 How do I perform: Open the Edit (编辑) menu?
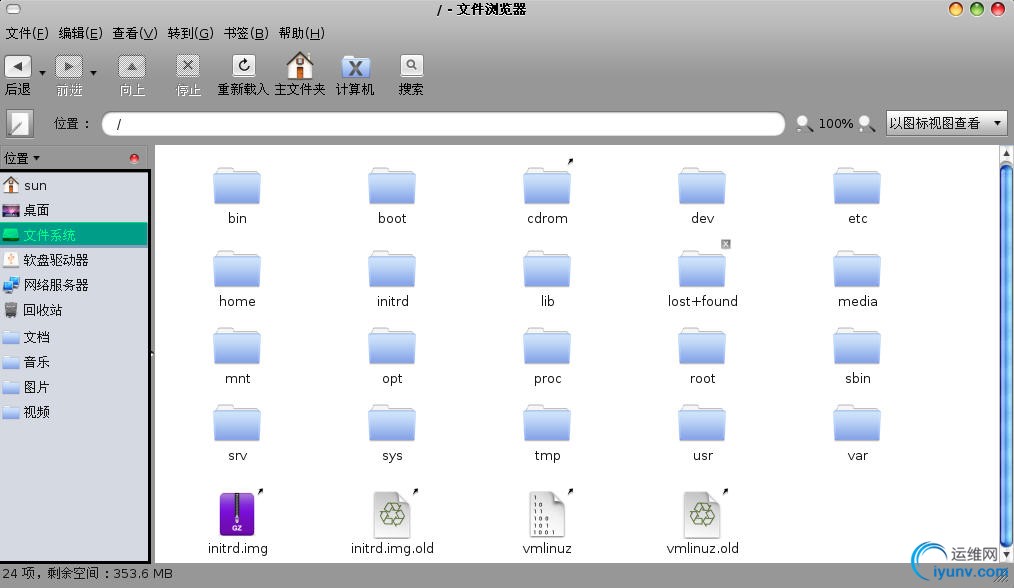click(x=80, y=33)
